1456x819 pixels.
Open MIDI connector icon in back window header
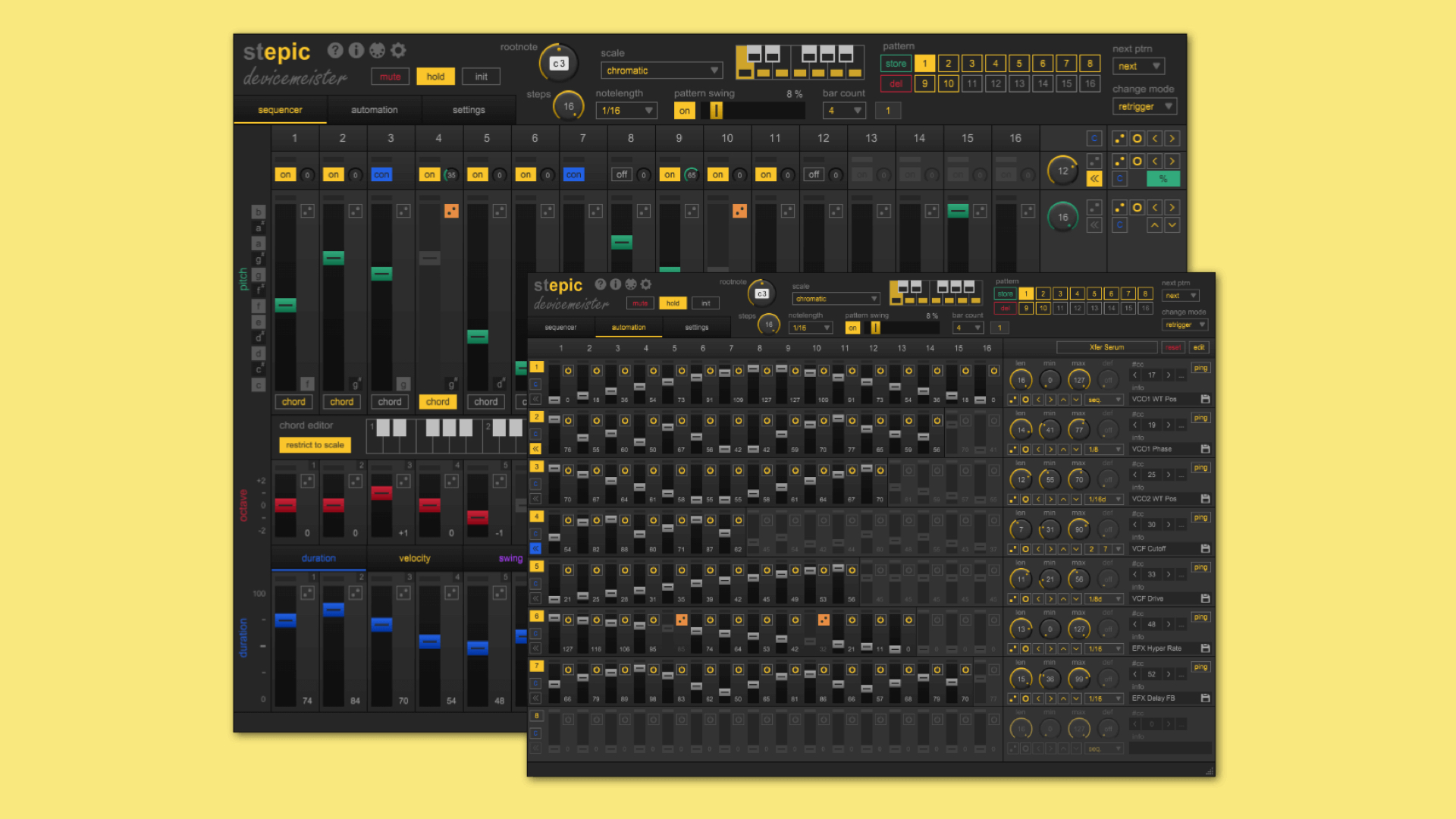point(377,50)
